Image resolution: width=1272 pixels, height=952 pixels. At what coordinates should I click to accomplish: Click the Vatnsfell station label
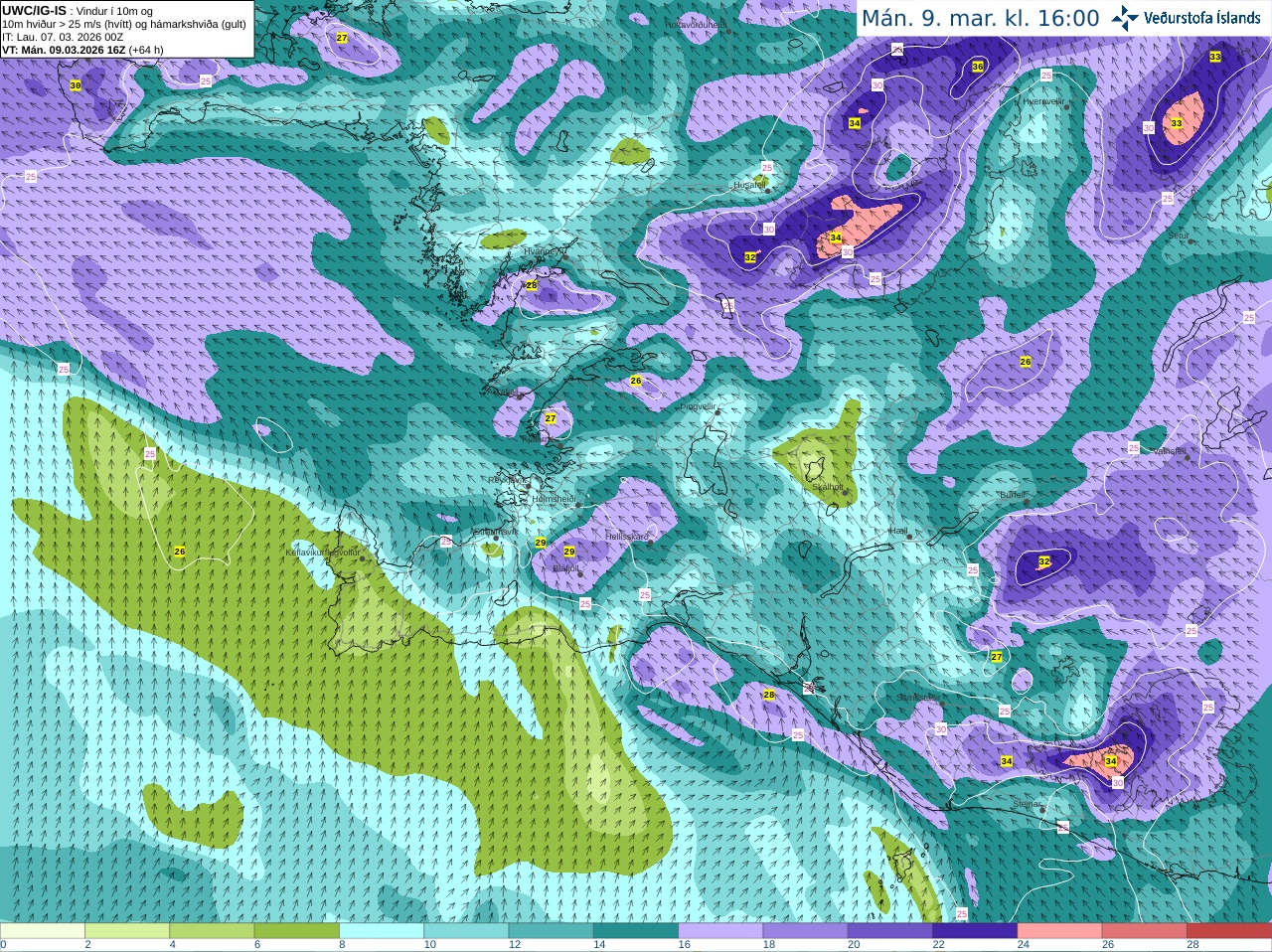tap(1170, 451)
